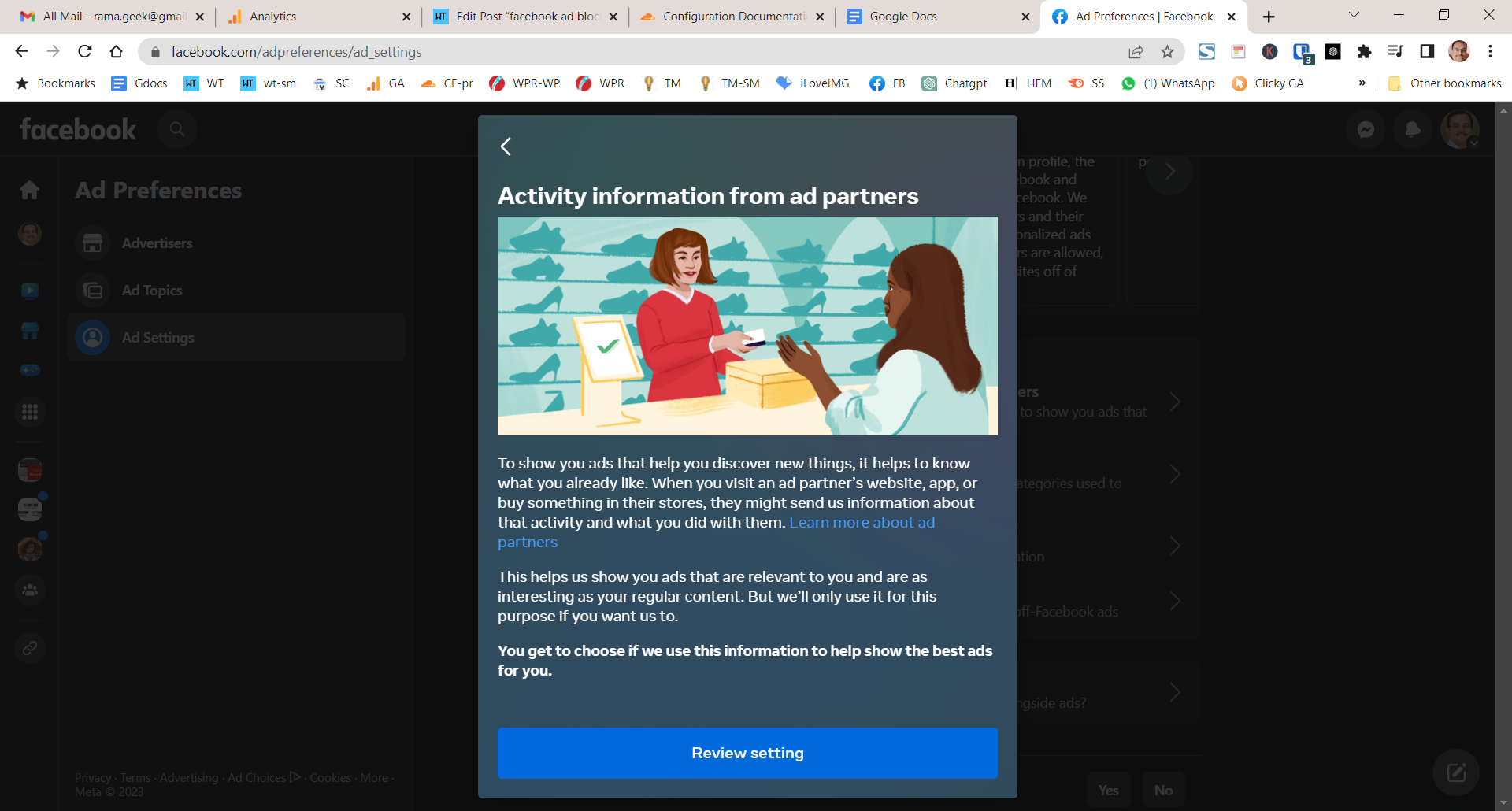Image resolution: width=1512 pixels, height=811 pixels.
Task: Click the Review setting button
Action: point(747,753)
